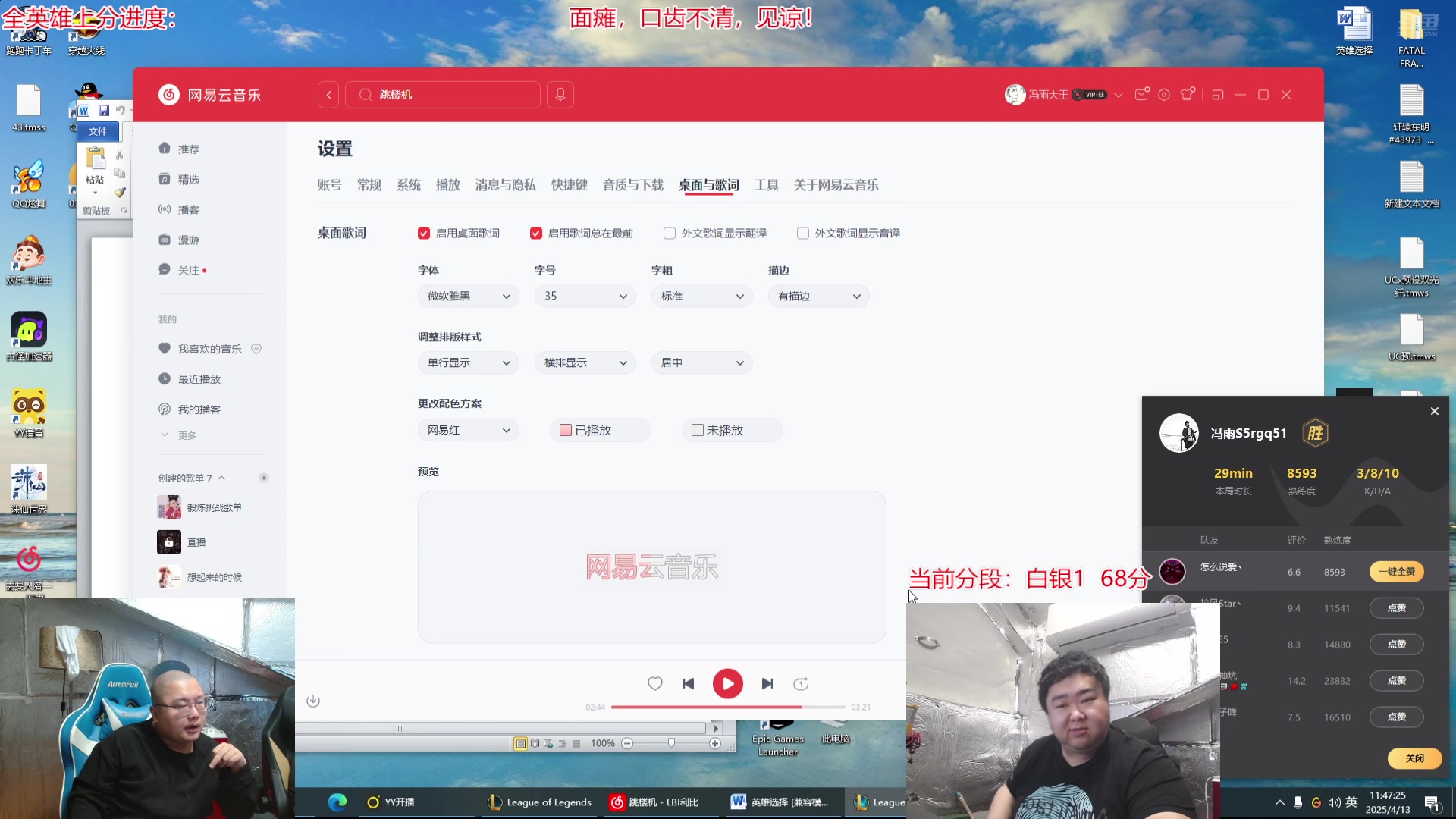Open the 居中 alignment dropdown
Image resolution: width=1456 pixels, height=819 pixels.
(x=701, y=362)
